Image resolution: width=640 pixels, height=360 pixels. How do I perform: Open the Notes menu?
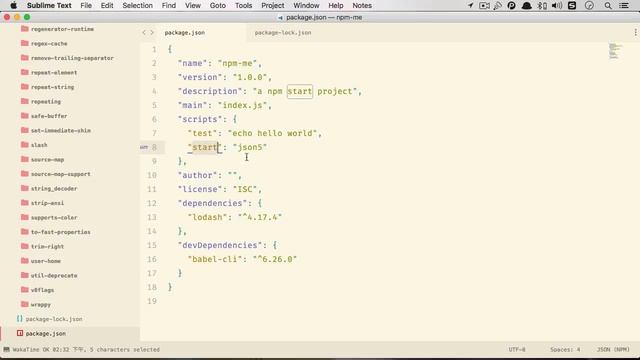click(362, 5)
